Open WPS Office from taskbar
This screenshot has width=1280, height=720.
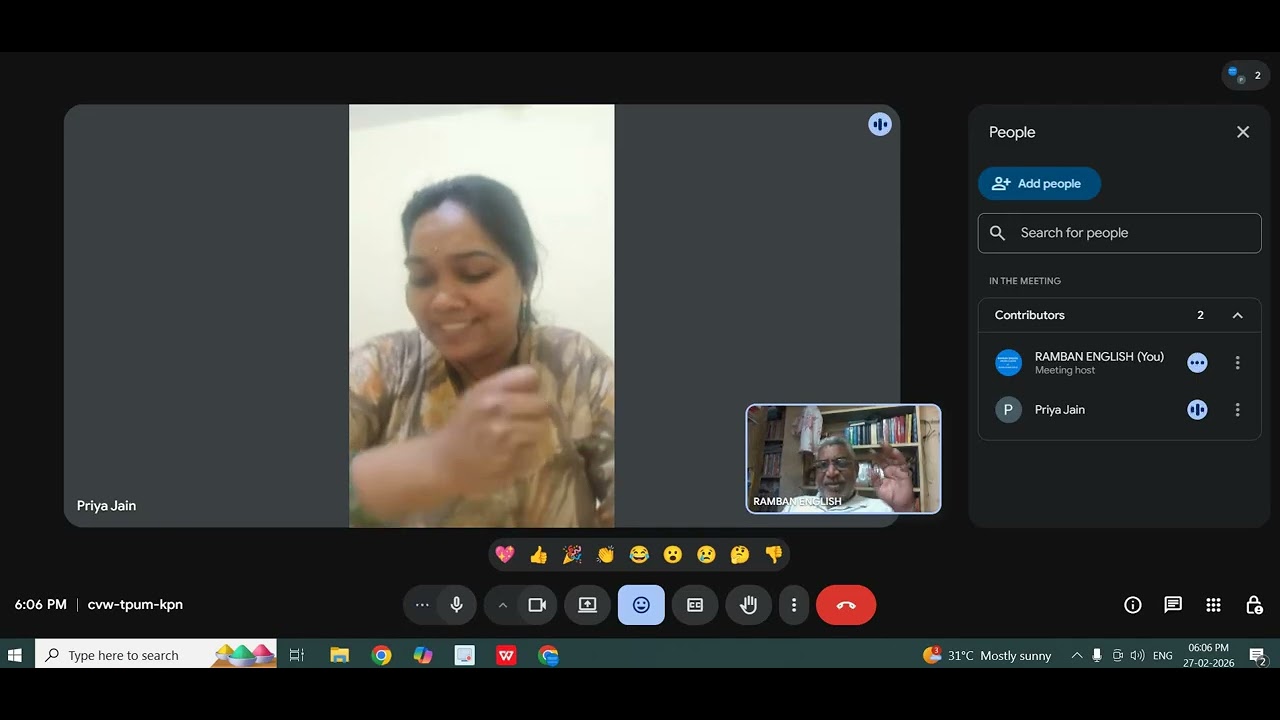click(x=507, y=655)
